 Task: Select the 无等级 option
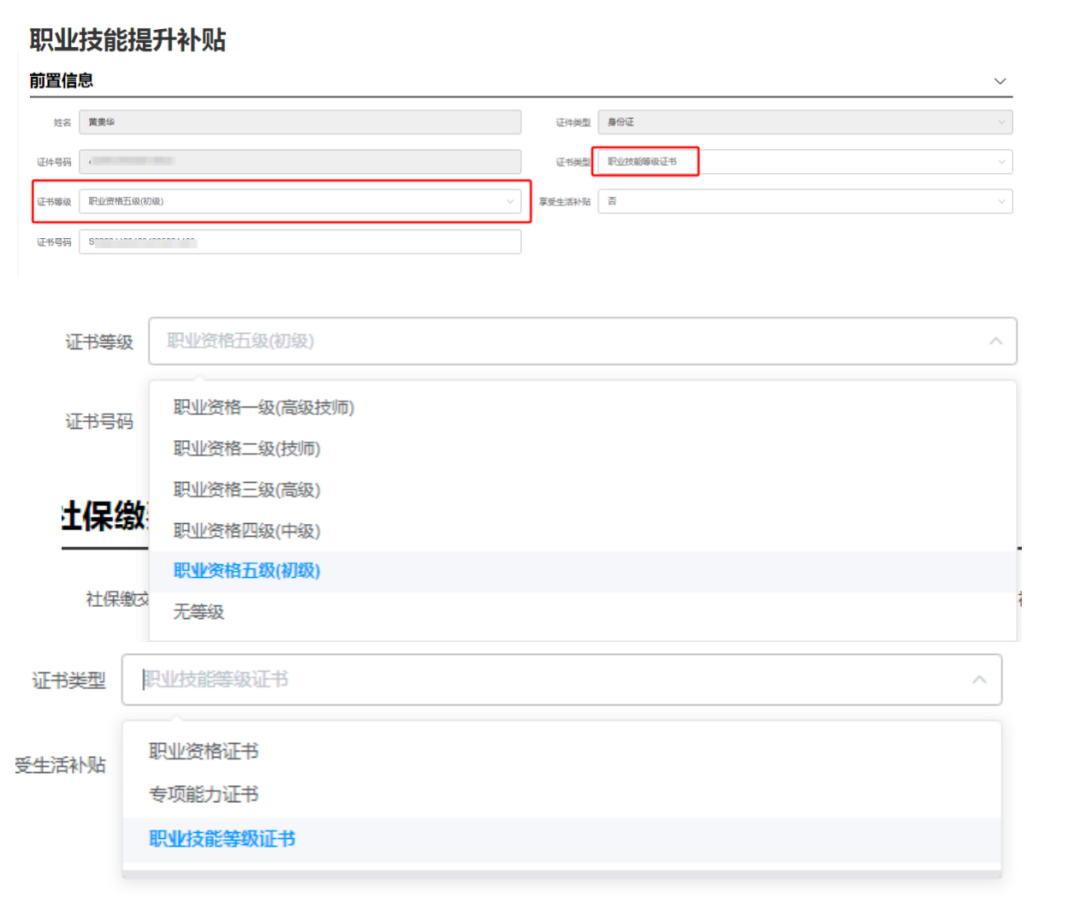(199, 612)
